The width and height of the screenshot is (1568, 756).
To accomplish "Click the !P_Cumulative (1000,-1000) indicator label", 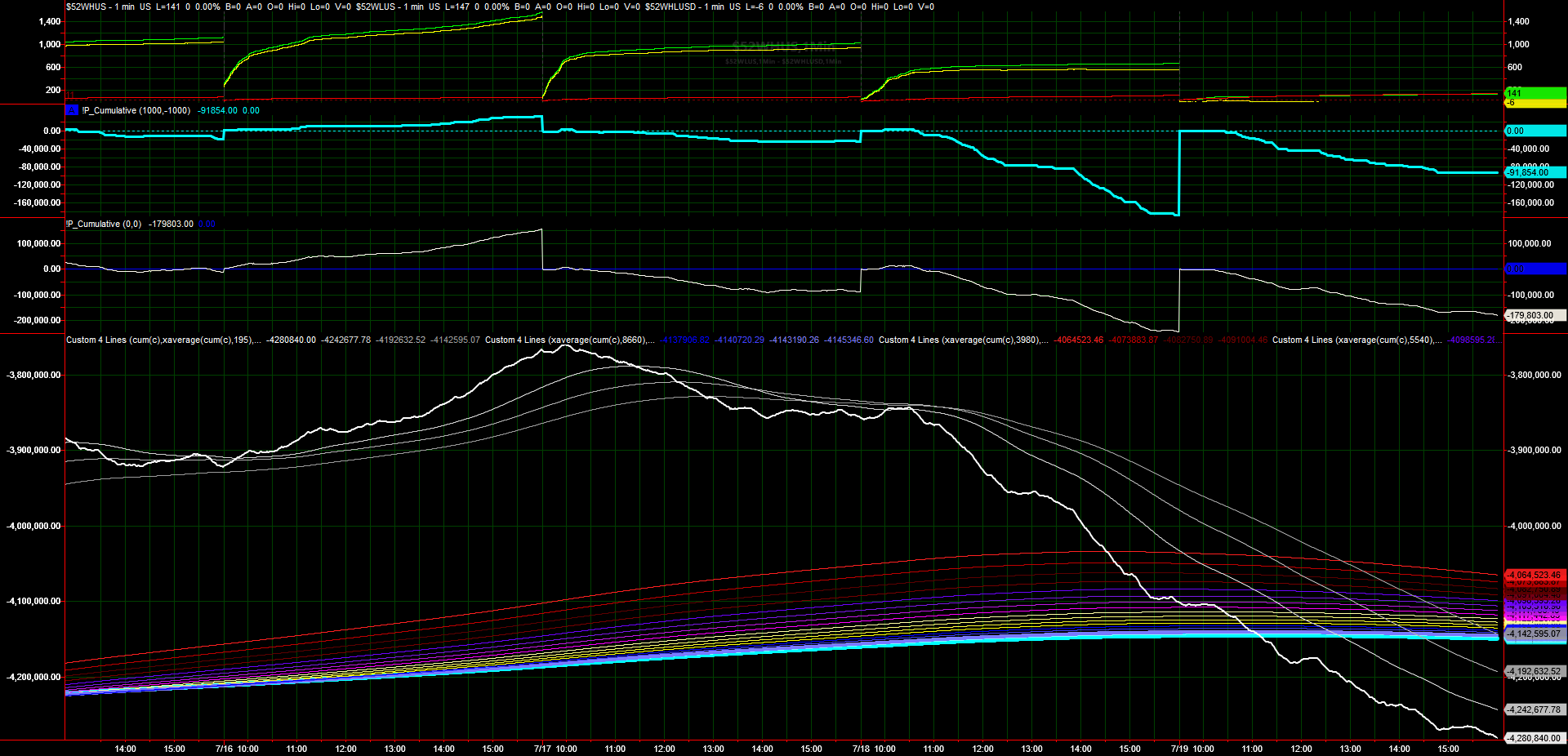I will click(x=136, y=110).
